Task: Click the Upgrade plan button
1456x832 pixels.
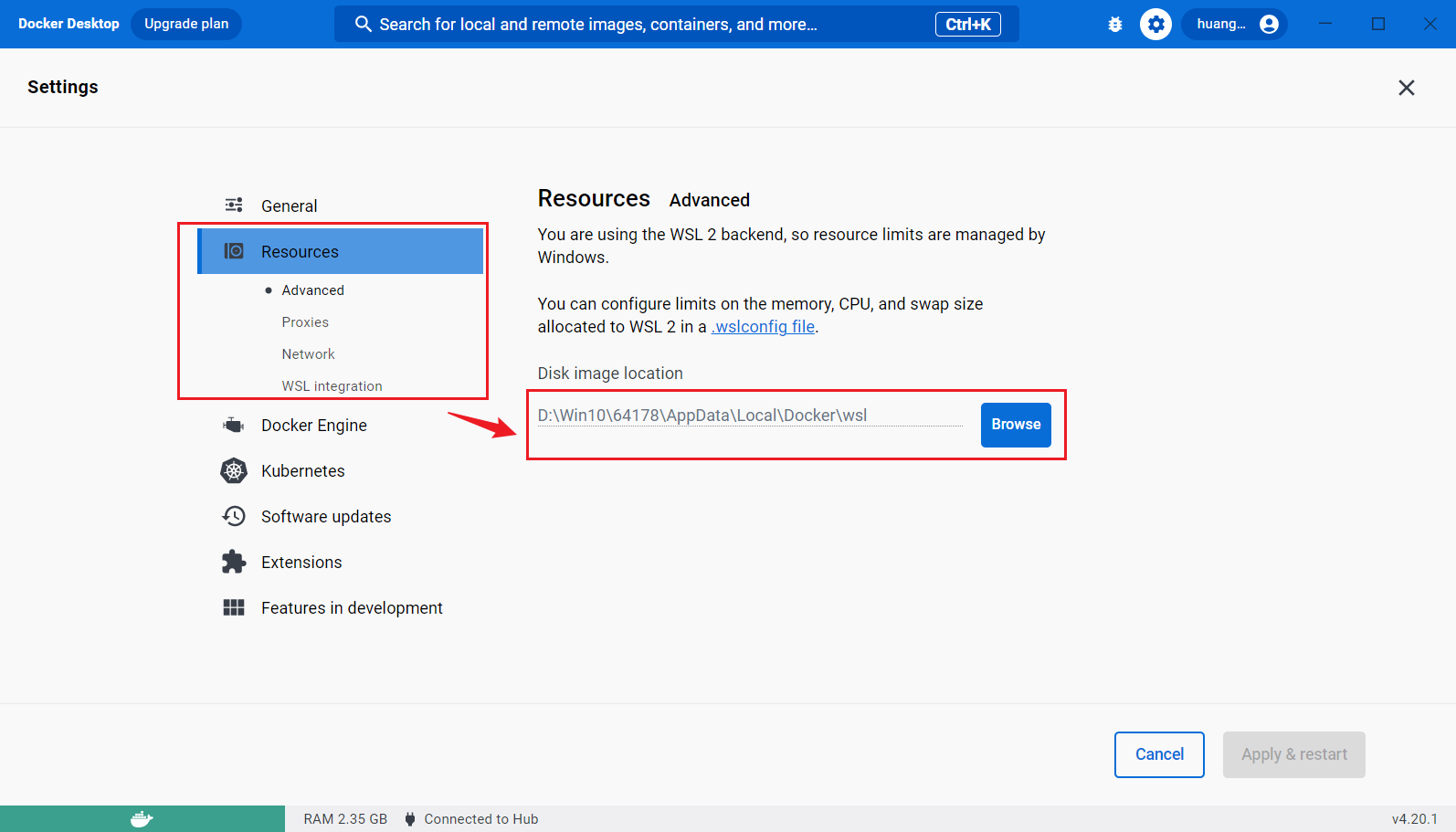Action: tap(186, 24)
